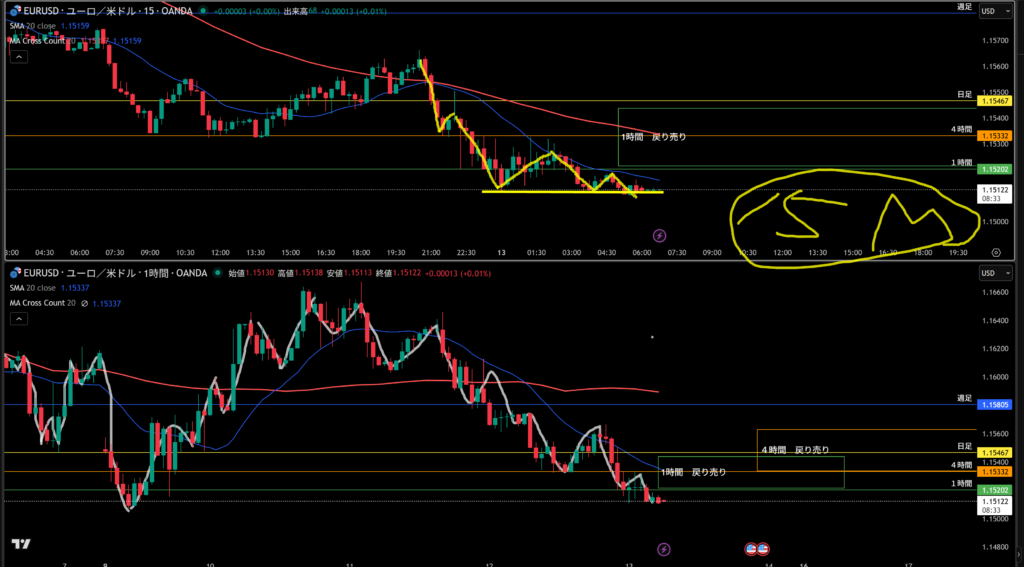Image resolution: width=1024 pixels, height=567 pixels.
Task: Click the blue 1.15805 weekly price label
Action: tap(994, 405)
